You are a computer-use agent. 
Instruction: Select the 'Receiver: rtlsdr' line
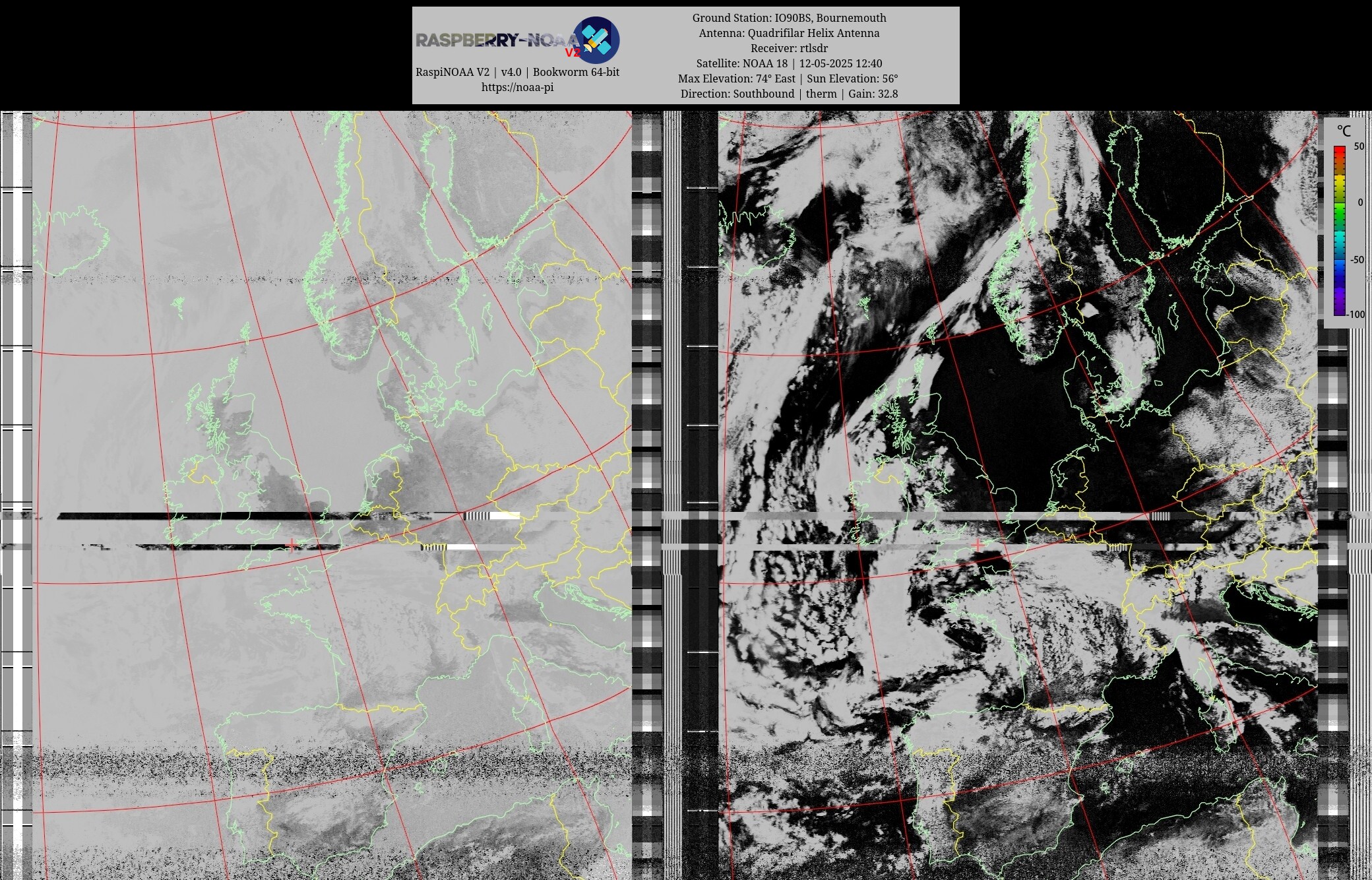(x=789, y=48)
